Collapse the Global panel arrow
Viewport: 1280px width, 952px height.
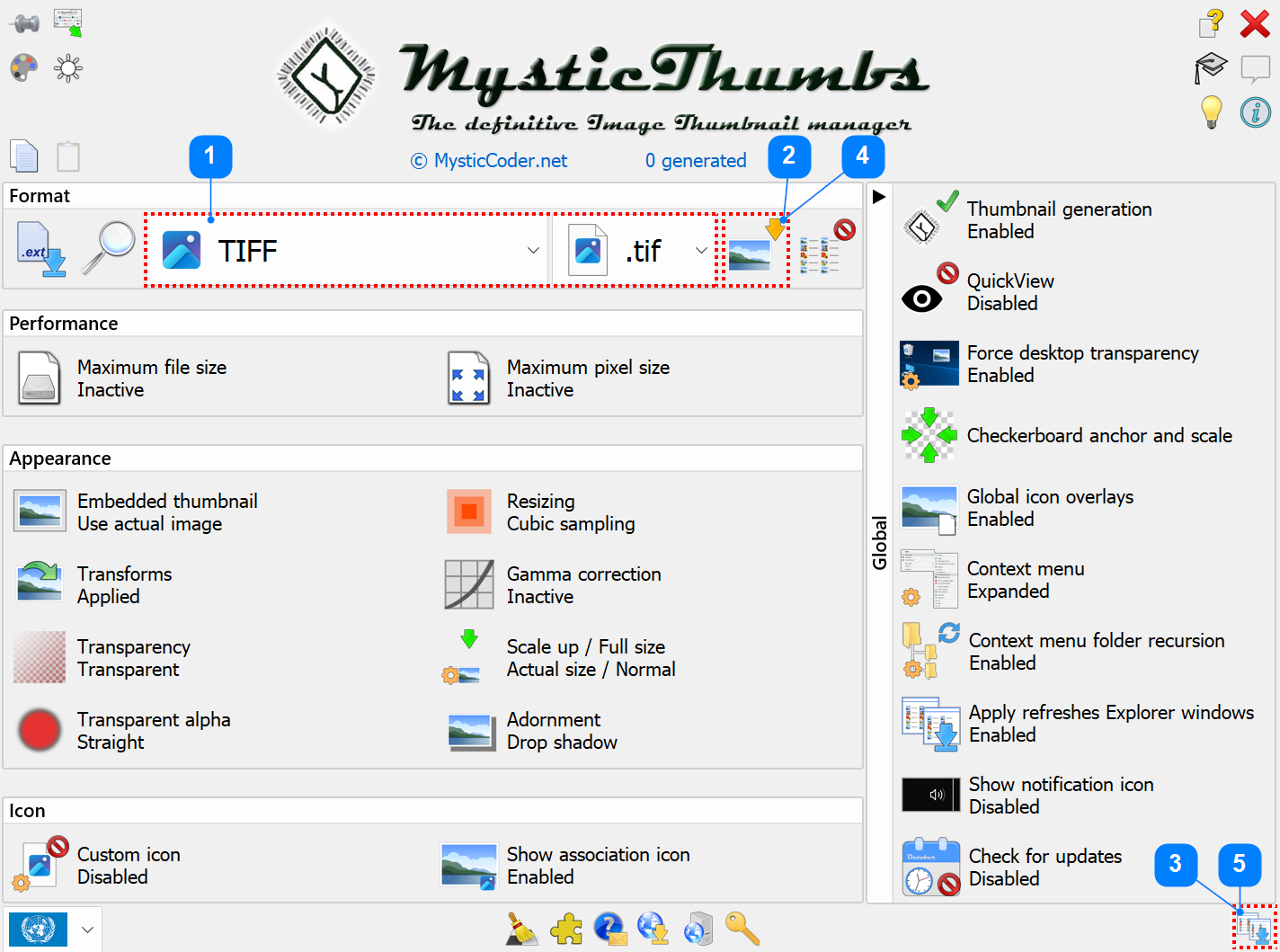coord(879,196)
